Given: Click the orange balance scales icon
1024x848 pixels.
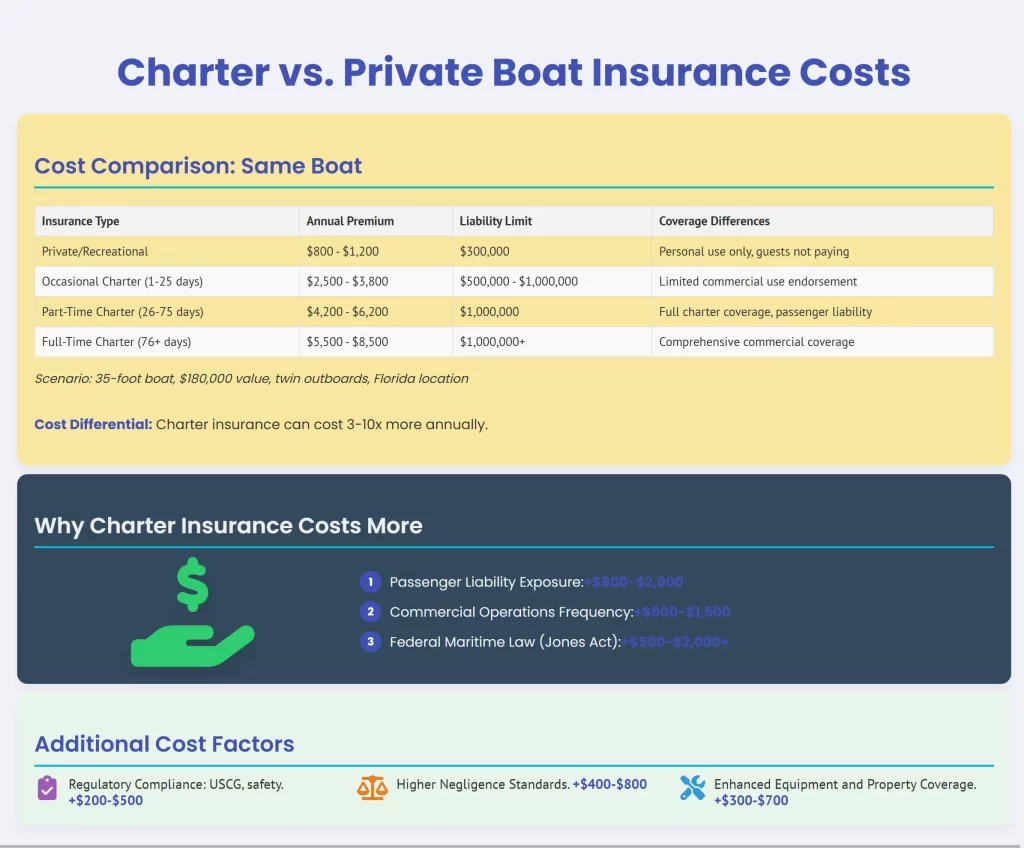Looking at the screenshot, I should tap(372, 788).
